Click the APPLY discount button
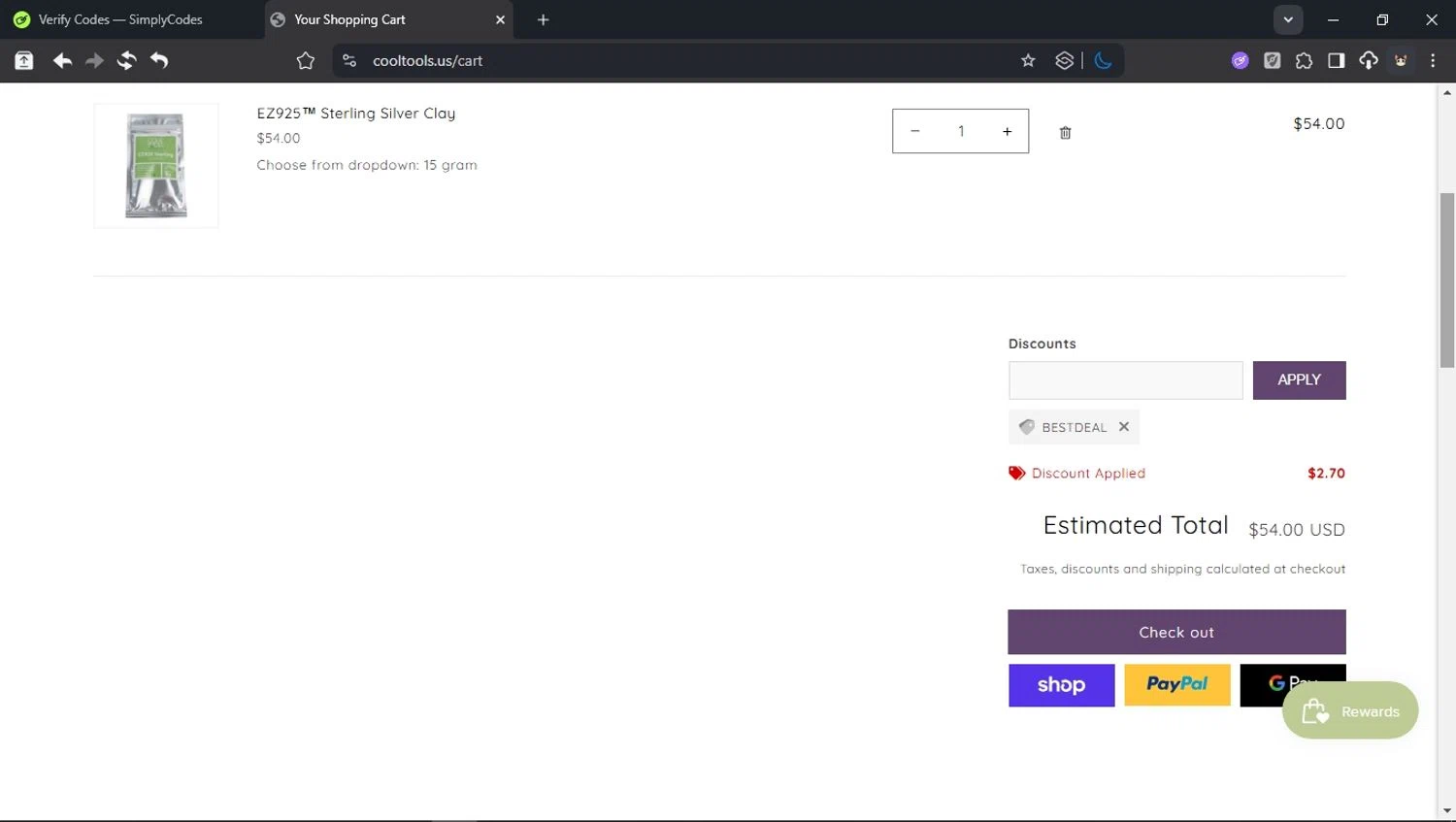The height and width of the screenshot is (822, 1456). 1299,380
